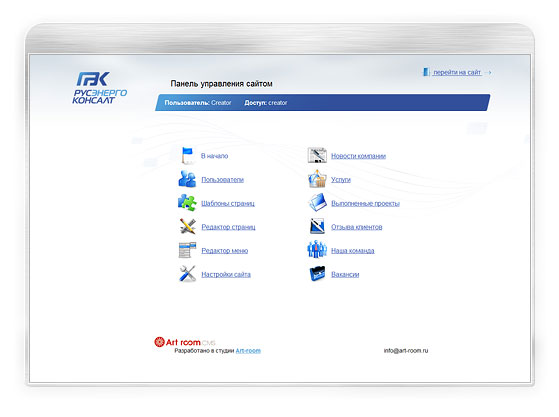The image size is (559, 417).
Task: Click the client reviews icon
Action: (317, 226)
